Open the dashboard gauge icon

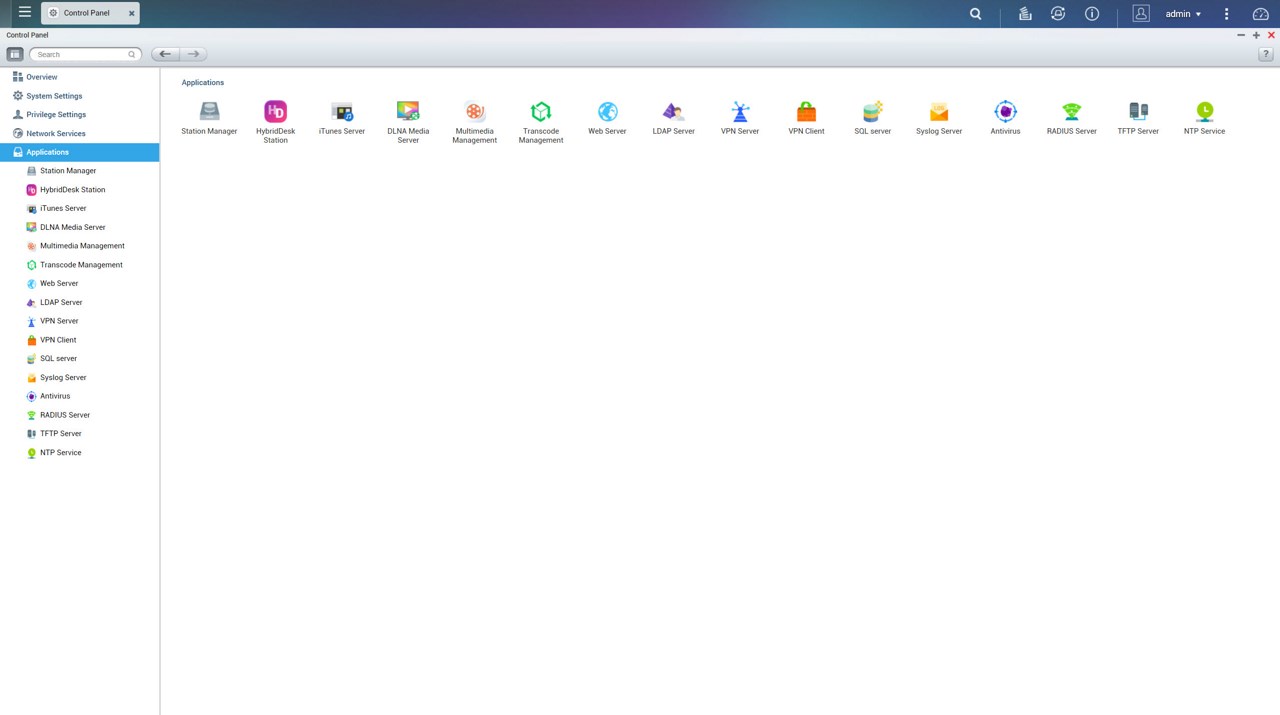pos(1261,14)
